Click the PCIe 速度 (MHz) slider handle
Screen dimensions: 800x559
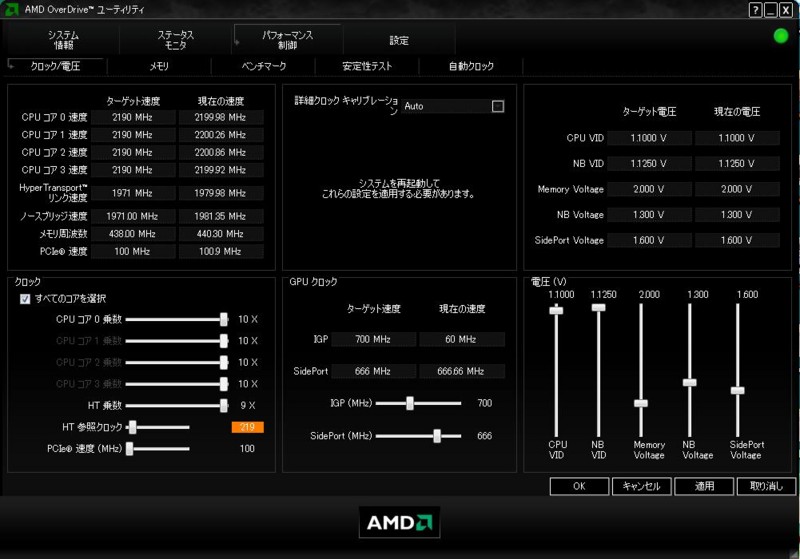tap(130, 448)
